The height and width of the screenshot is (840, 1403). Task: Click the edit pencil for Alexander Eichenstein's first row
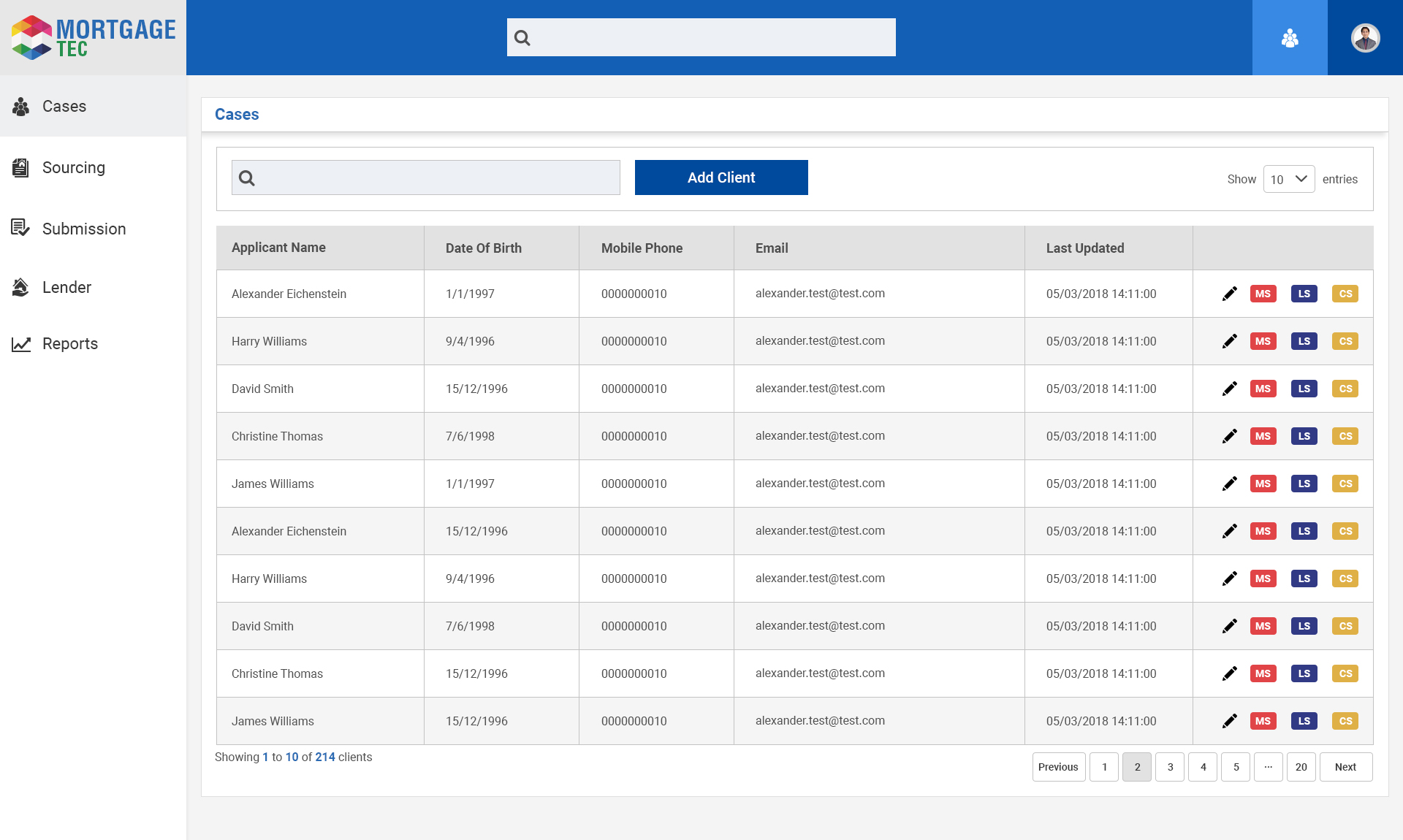[1230, 294]
